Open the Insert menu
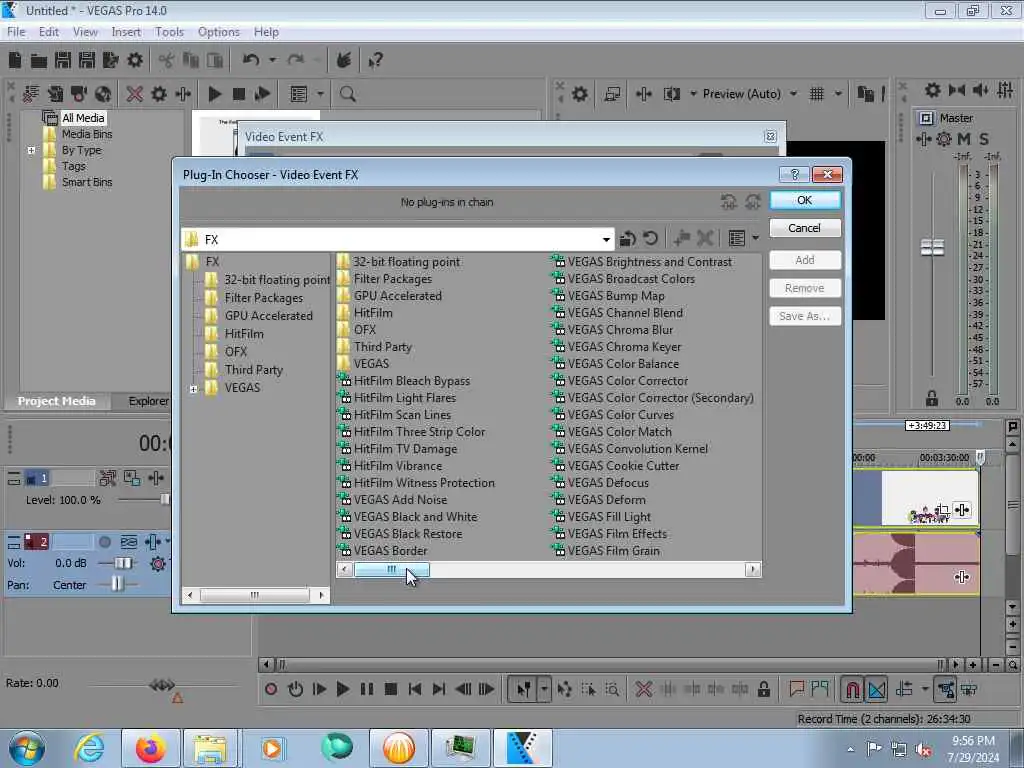Image resolution: width=1024 pixels, height=768 pixels. pos(126,31)
